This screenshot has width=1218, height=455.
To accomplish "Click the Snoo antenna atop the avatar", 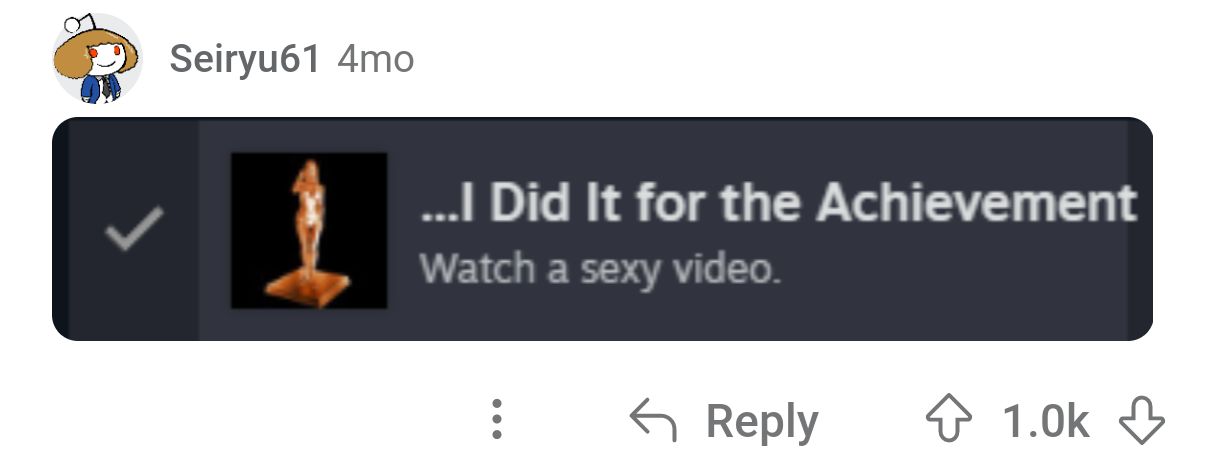I will pos(80,24).
